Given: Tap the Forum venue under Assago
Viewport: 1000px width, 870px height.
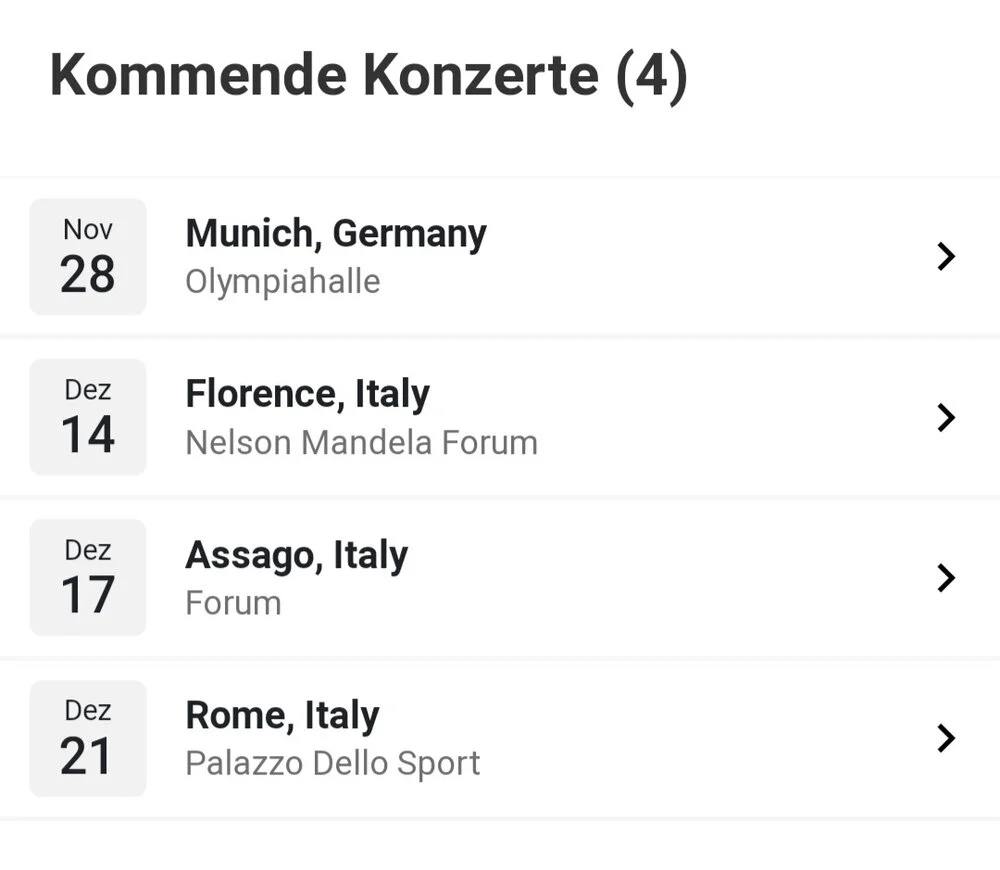Looking at the screenshot, I should pyautogui.click(x=233, y=603).
